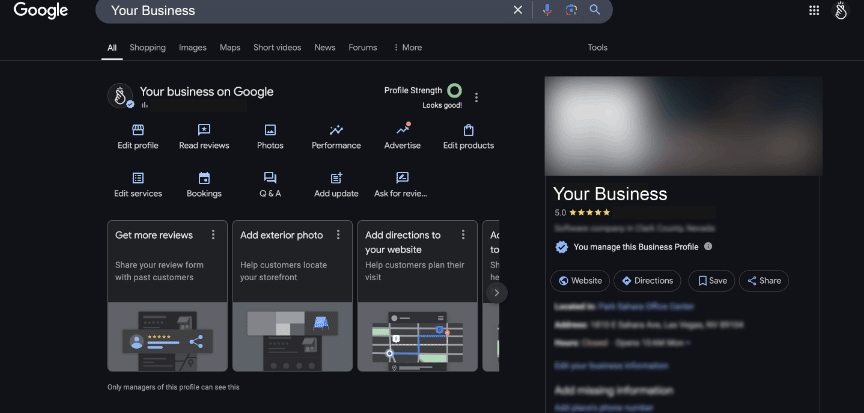Open the Photos section
Screen dimensions: 864x413
tap(270, 137)
